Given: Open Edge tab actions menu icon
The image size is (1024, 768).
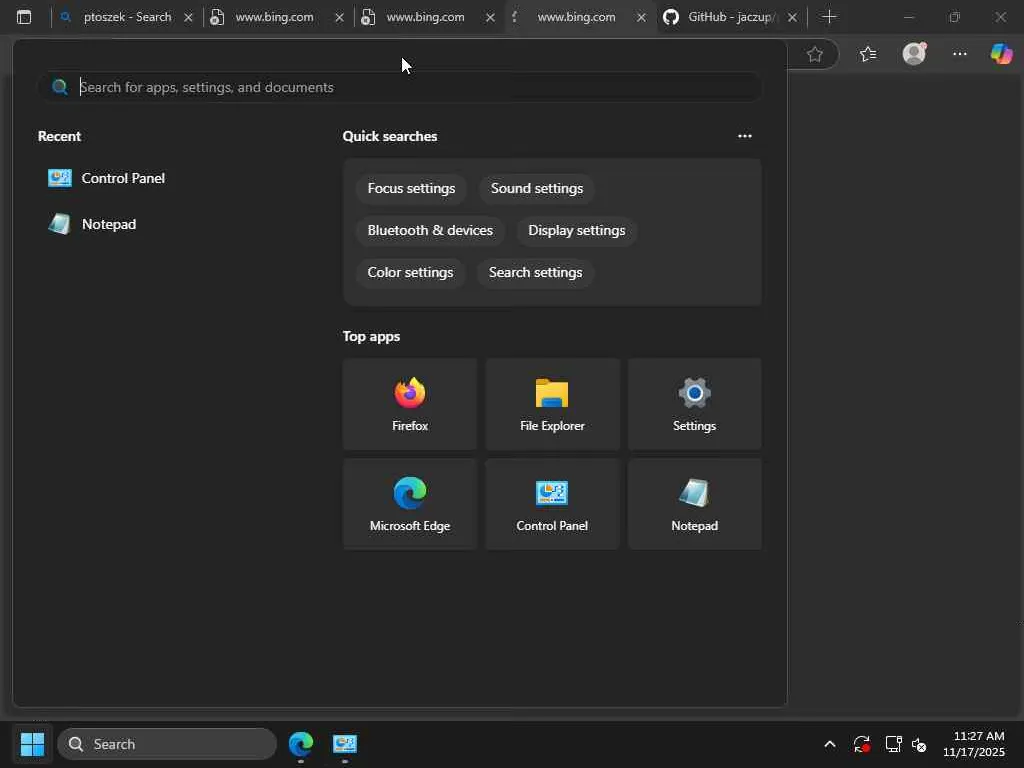Looking at the screenshot, I should tap(24, 17).
